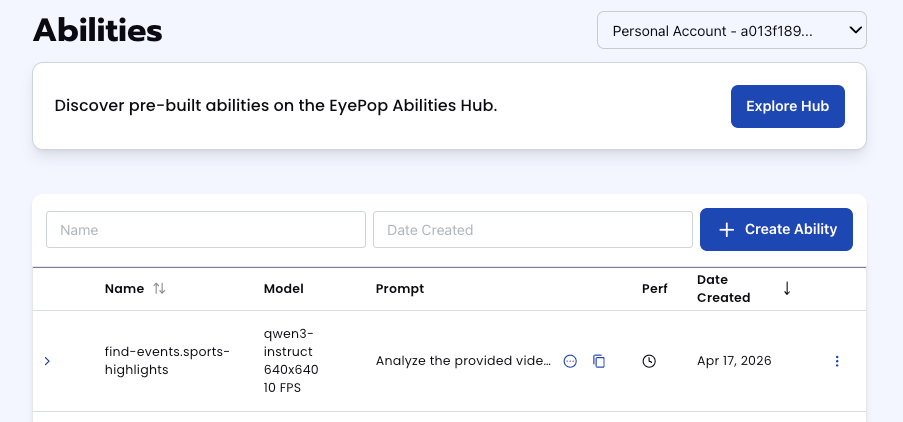The width and height of the screenshot is (903, 422).
Task: Click the truncated 'Analyze the provided vide…' prompt text
Action: (463, 361)
